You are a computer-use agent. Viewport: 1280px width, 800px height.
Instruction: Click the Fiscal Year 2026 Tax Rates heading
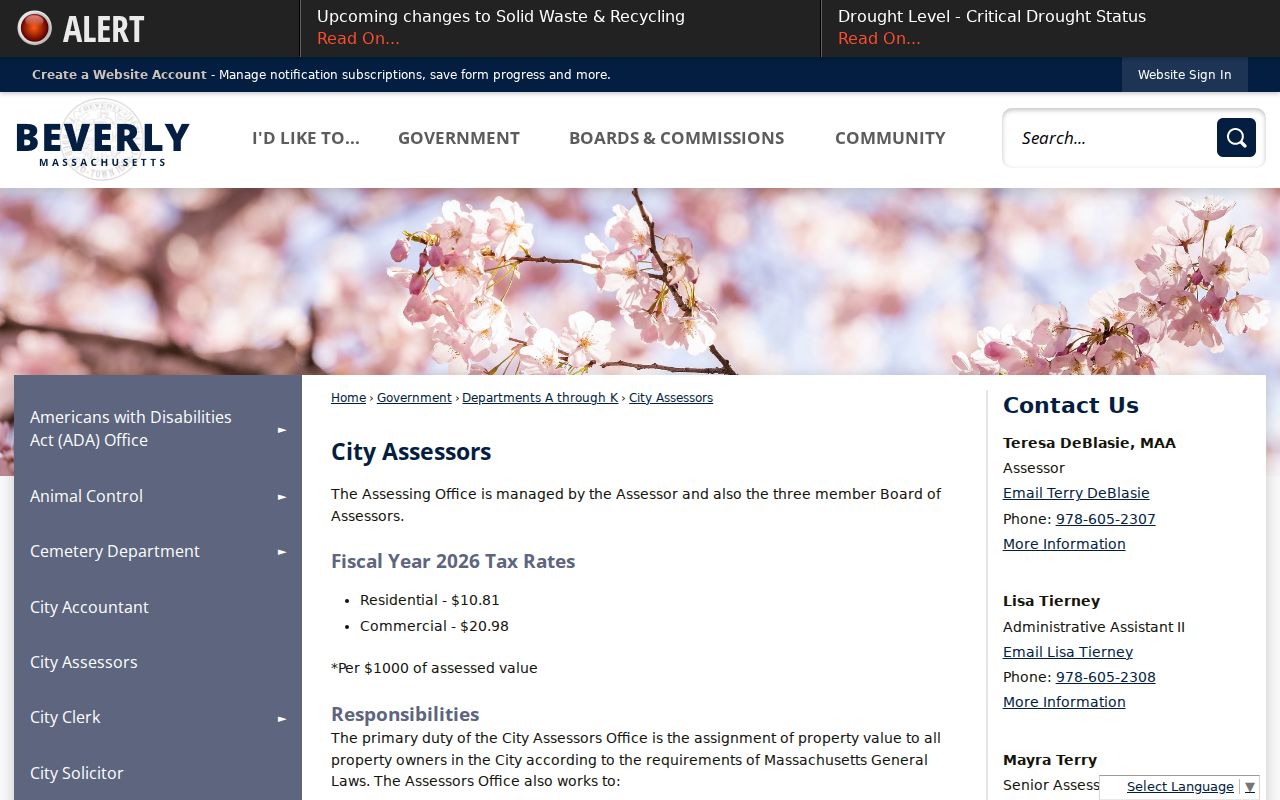(453, 561)
